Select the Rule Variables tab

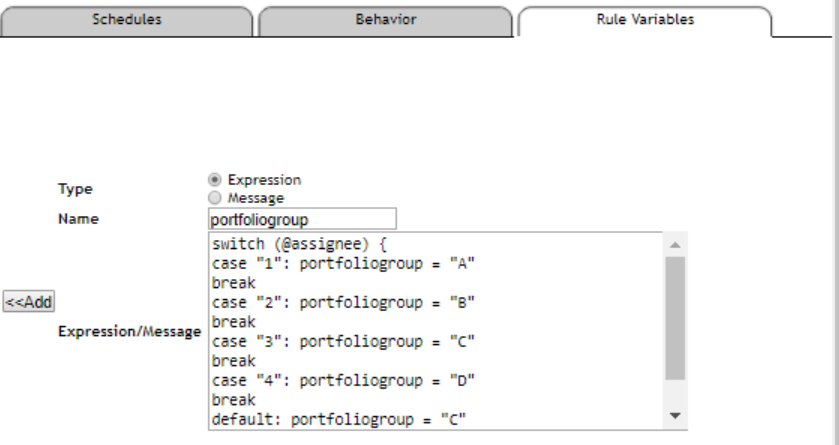(645, 21)
